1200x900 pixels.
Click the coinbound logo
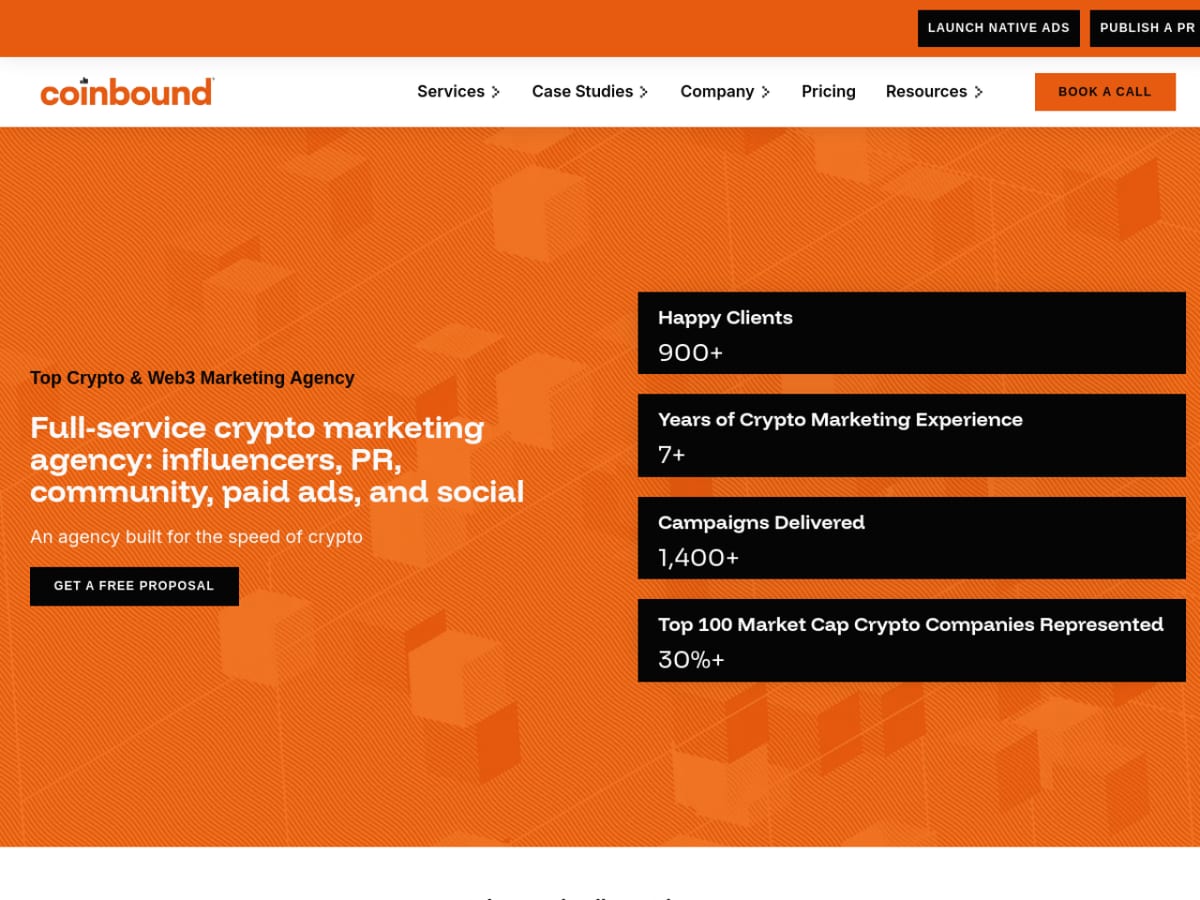(x=127, y=91)
